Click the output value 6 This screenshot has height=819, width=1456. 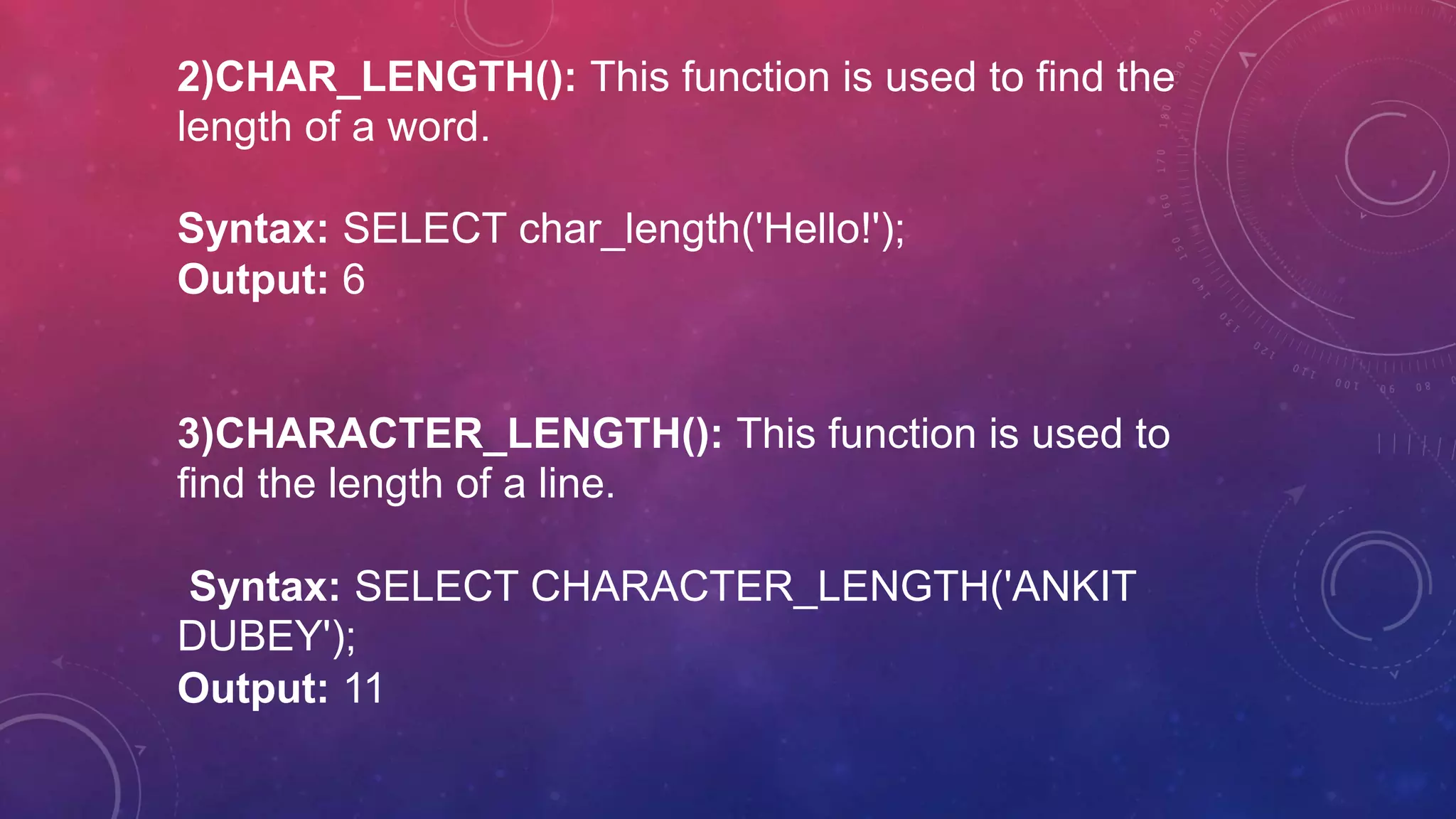pyautogui.click(x=354, y=279)
